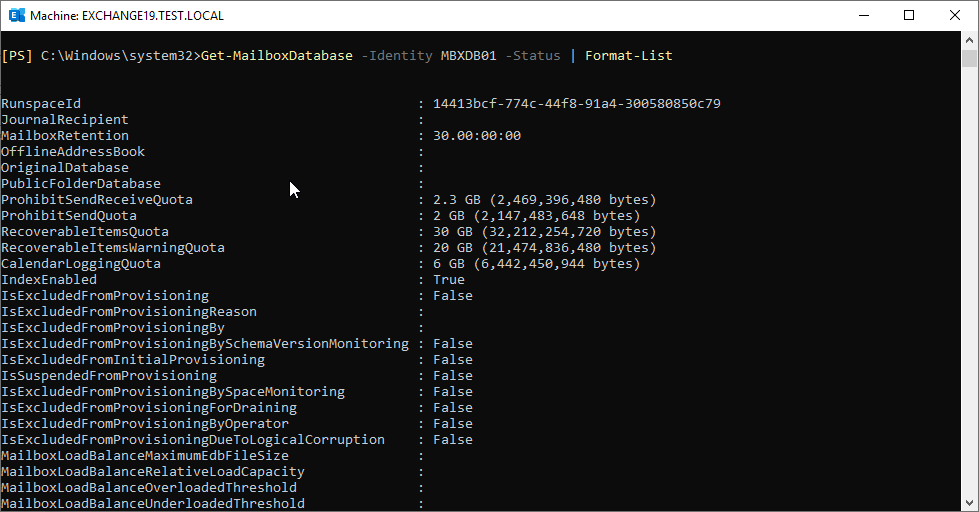Click the ProhibitSendReceiveQuota 2.3 GB value

[x=544, y=200]
